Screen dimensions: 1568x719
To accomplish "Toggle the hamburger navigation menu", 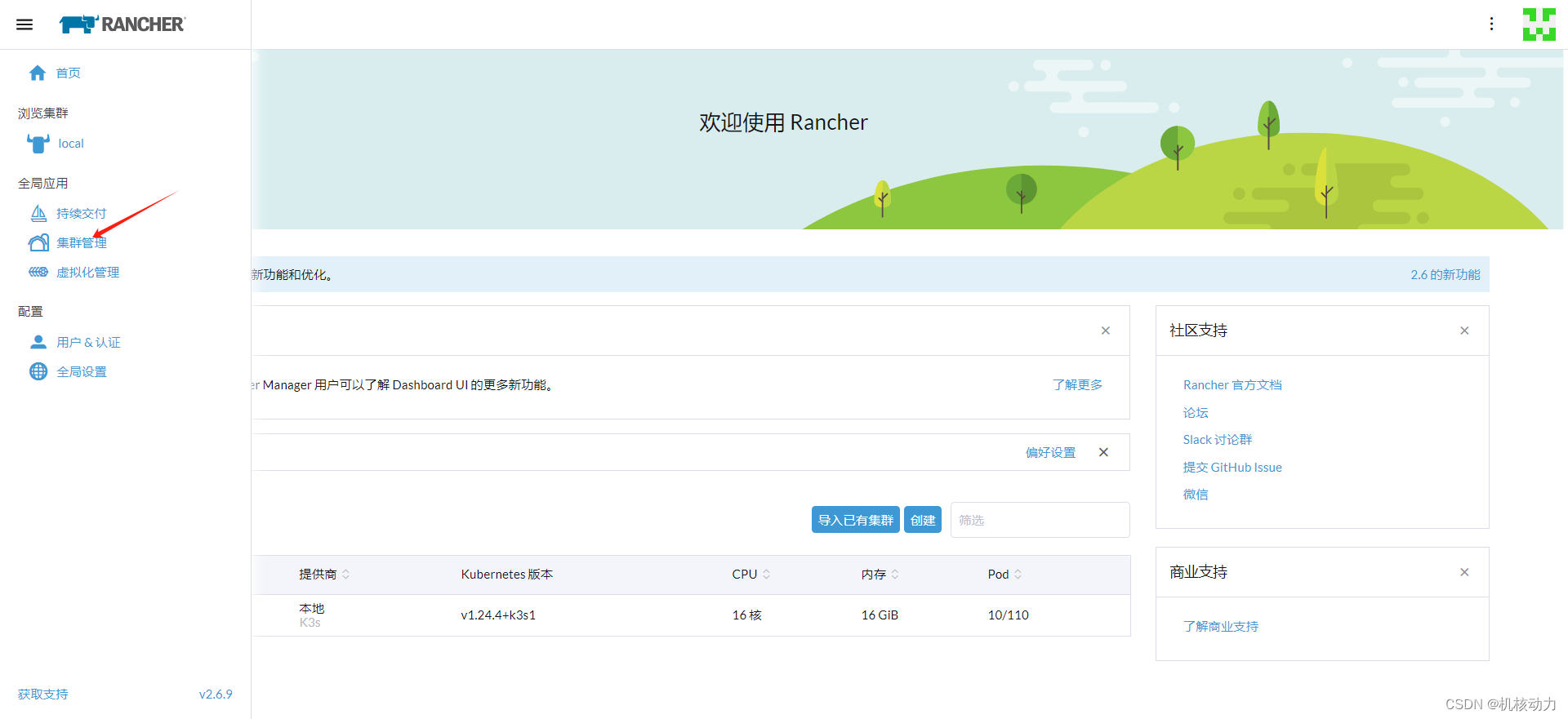I will click(24, 24).
